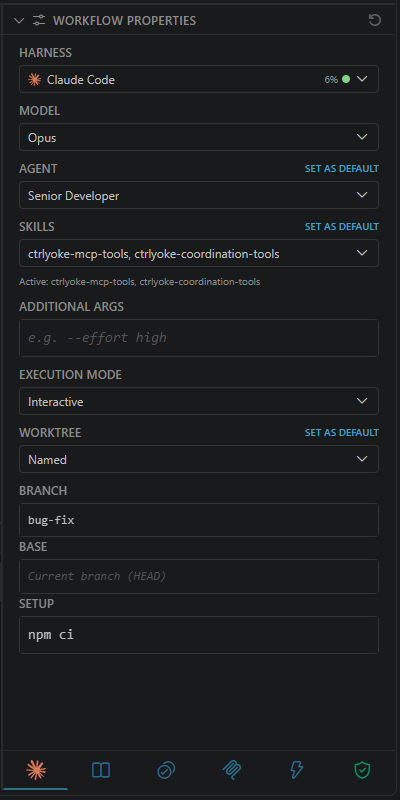Image resolution: width=400 pixels, height=800 pixels.
Task: Open the lightning bolt tab
Action: 297,770
